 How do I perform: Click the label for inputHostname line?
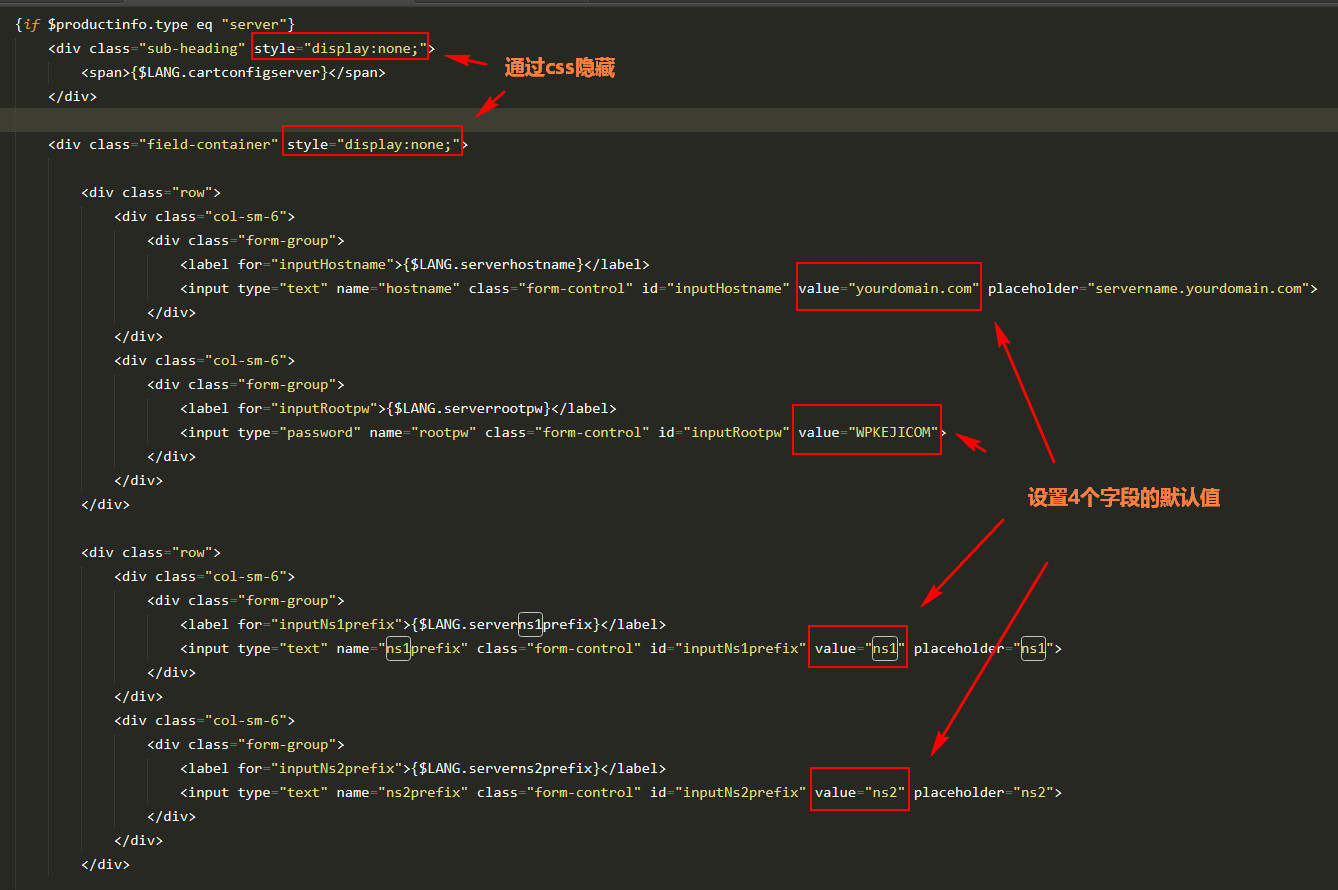tap(414, 264)
